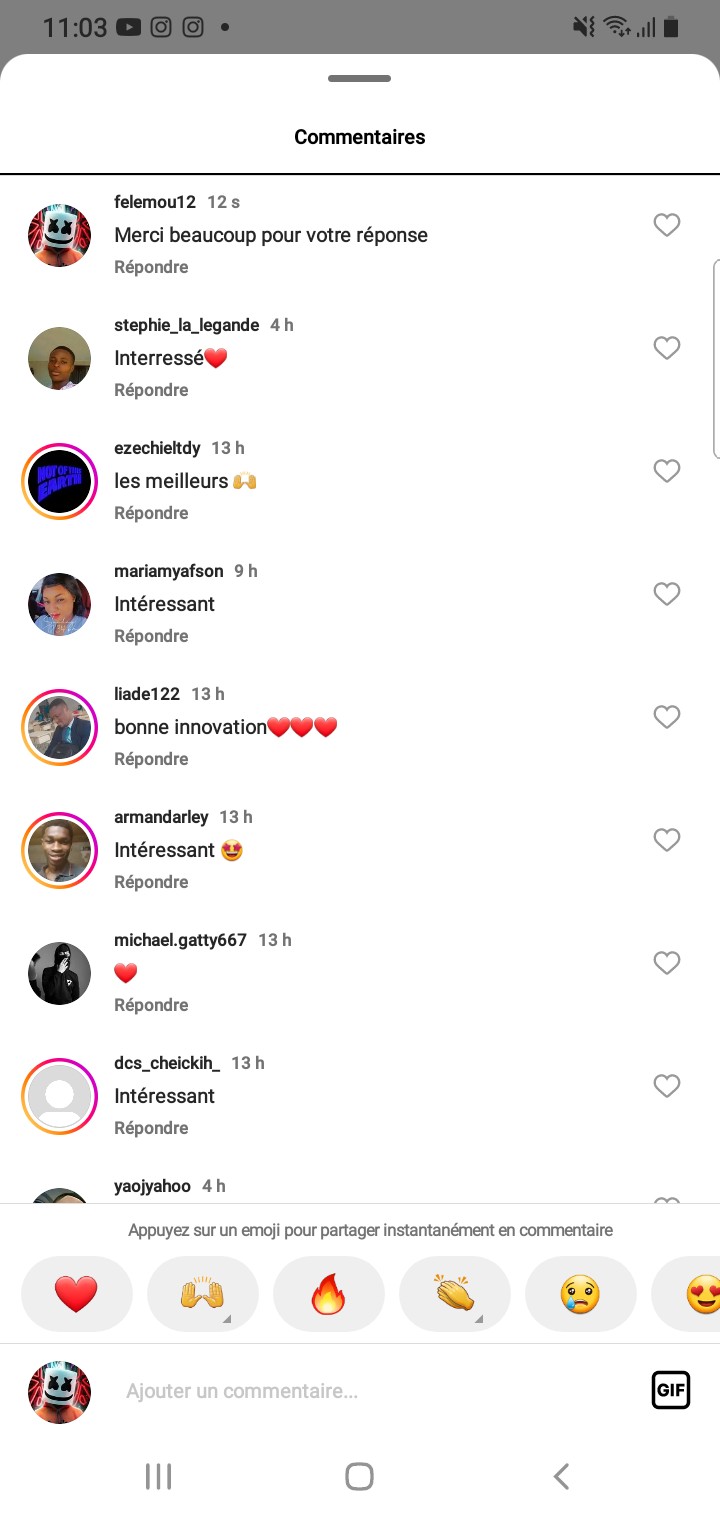Viewport: 720px width, 1520px height.
Task: Reply to armandarley's comment
Action: [x=151, y=882]
